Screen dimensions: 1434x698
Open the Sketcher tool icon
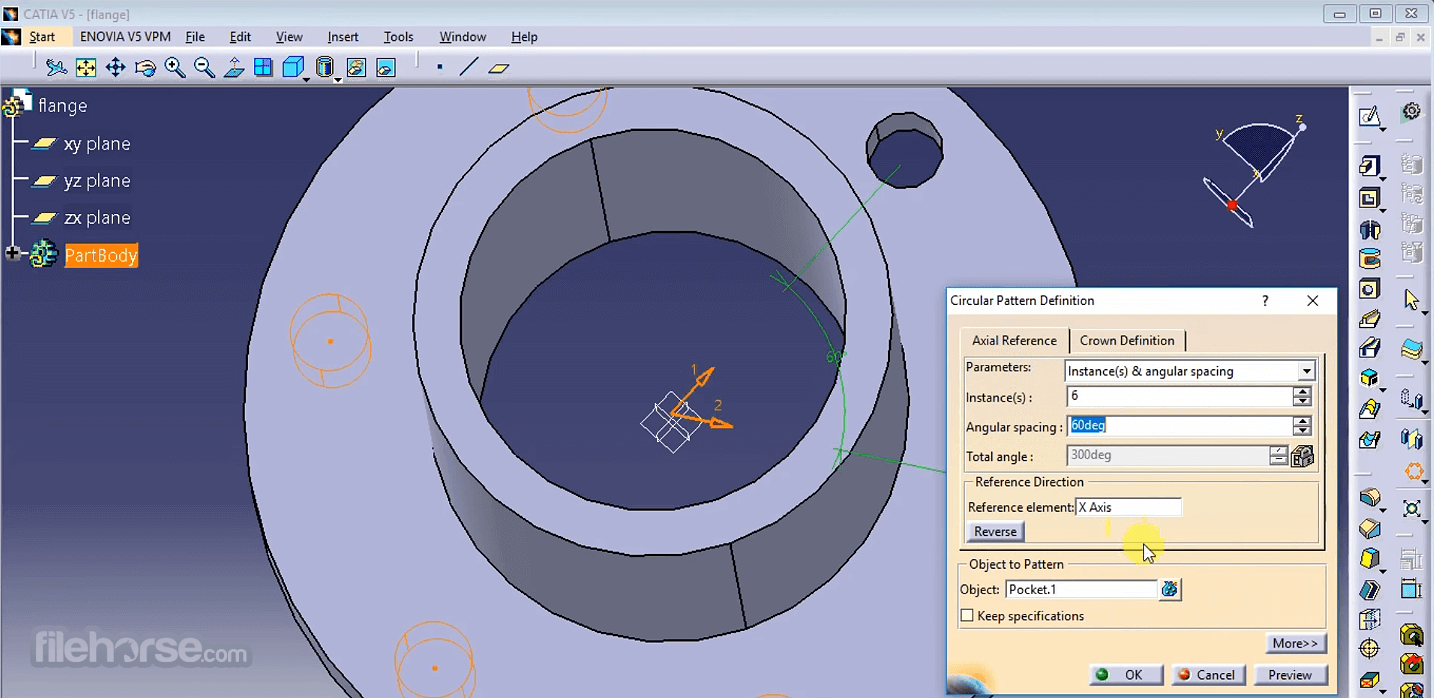pyautogui.click(x=1369, y=116)
